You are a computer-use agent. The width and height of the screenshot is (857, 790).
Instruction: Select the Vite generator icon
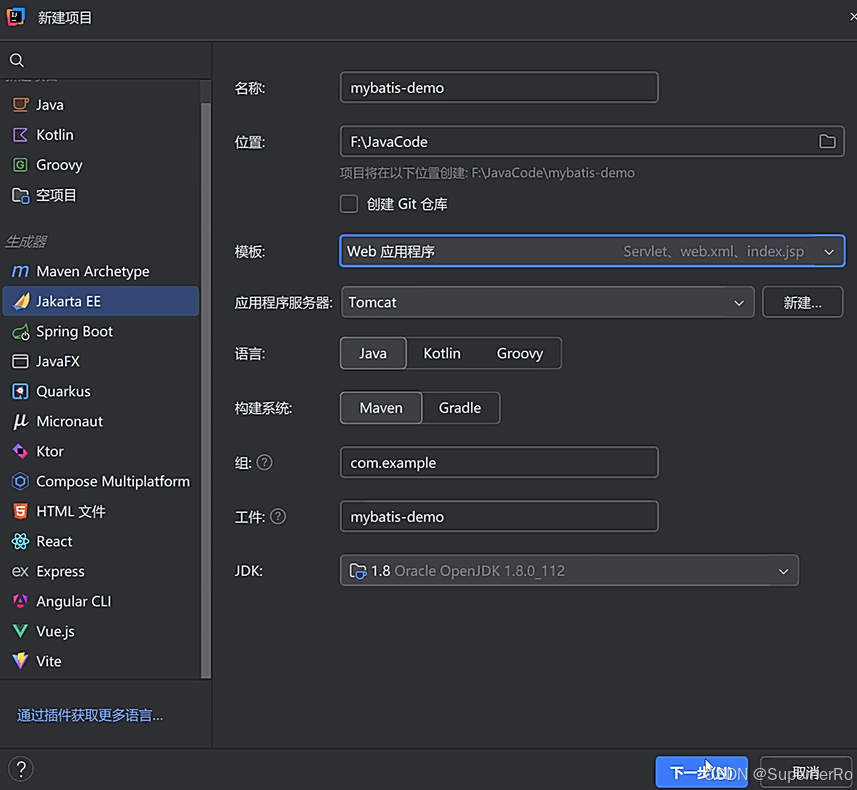click(20, 661)
